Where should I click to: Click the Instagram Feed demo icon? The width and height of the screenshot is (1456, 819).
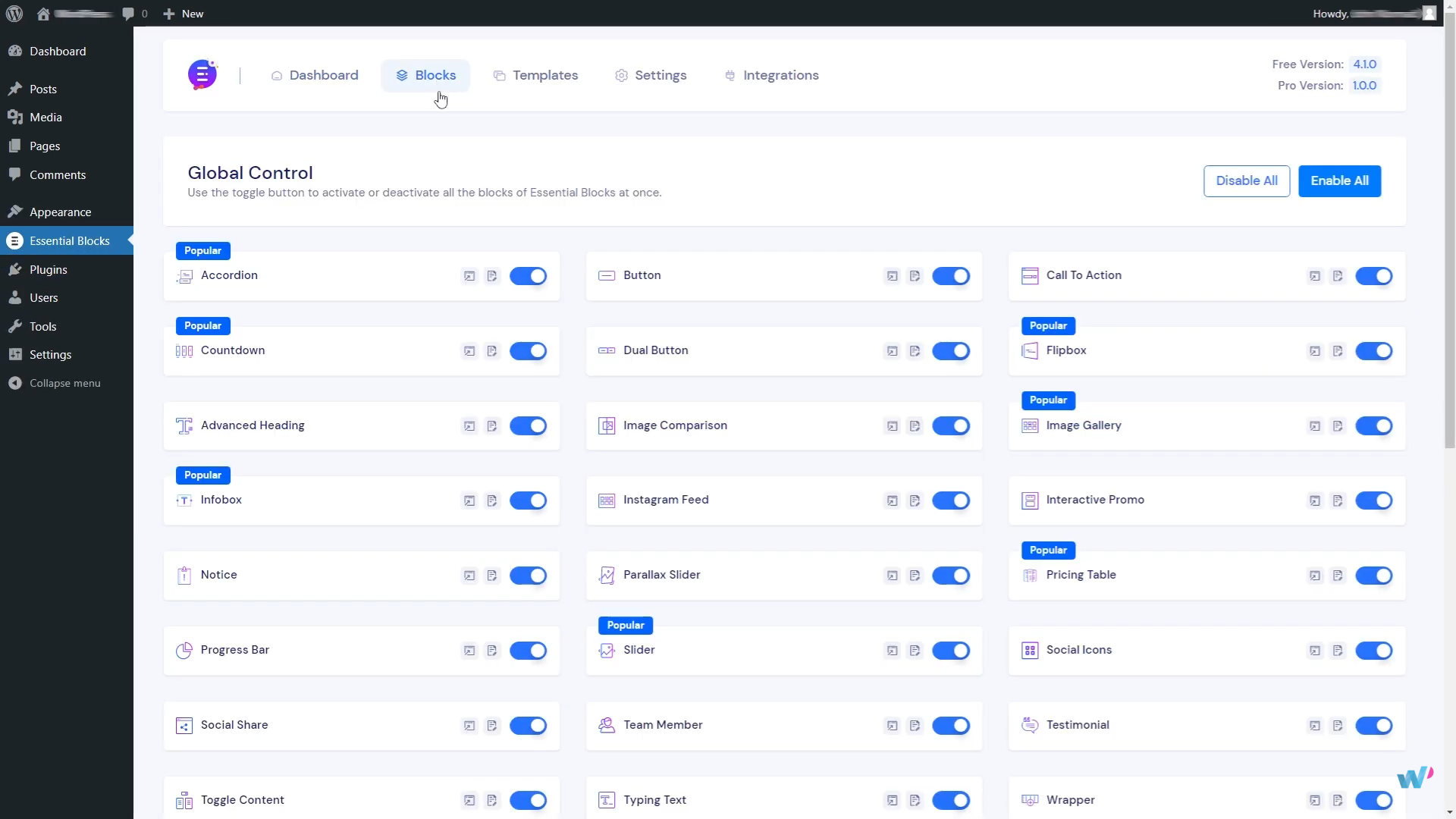click(892, 500)
